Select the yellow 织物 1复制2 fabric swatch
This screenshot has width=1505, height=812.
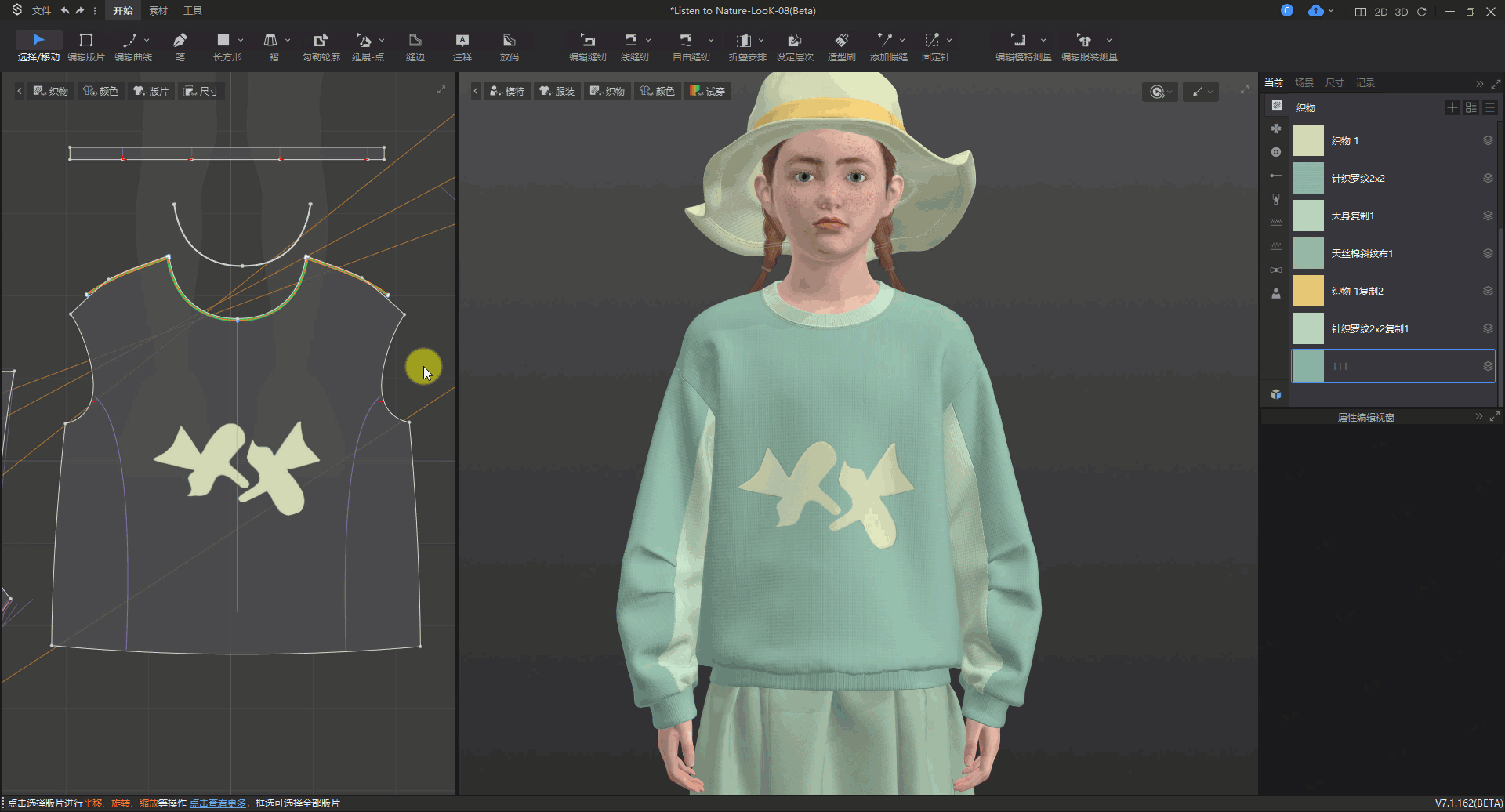click(1307, 291)
